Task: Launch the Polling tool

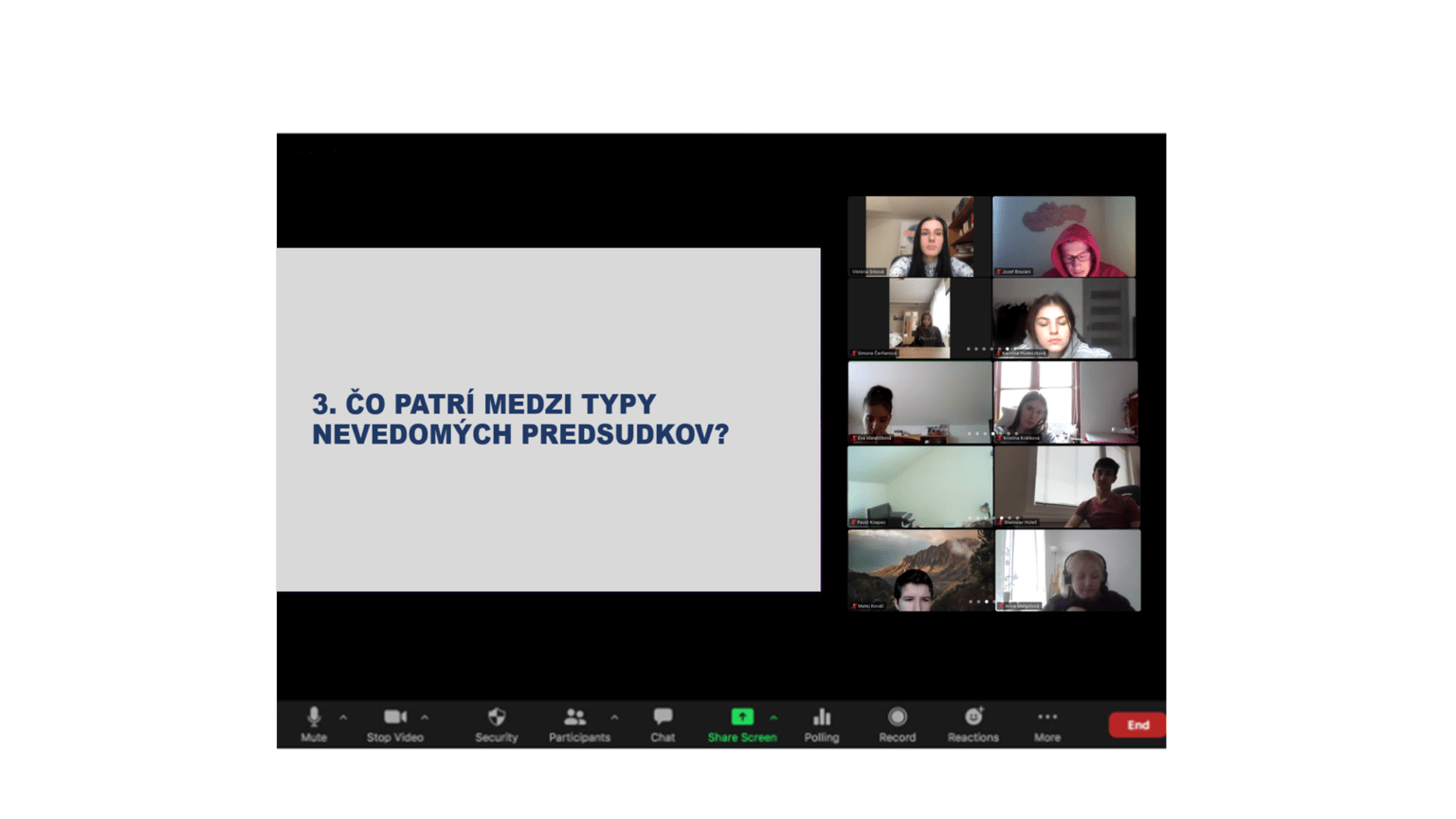Action: (x=822, y=724)
